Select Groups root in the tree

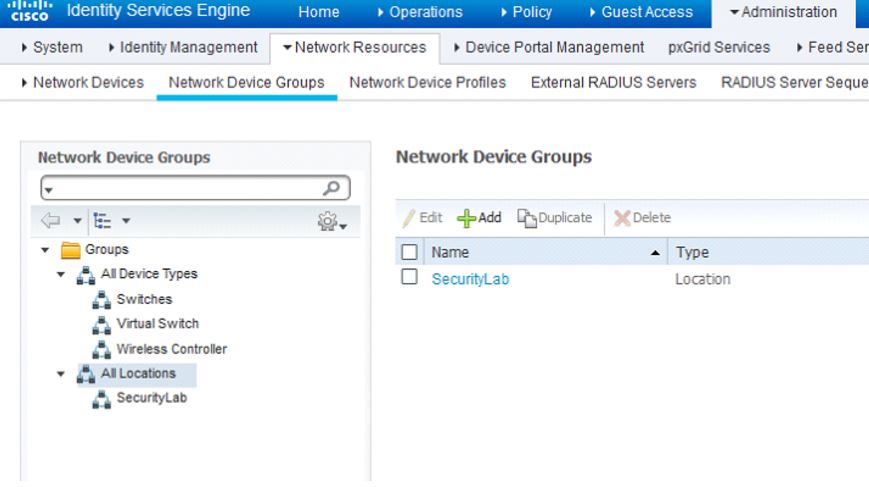(x=106, y=249)
